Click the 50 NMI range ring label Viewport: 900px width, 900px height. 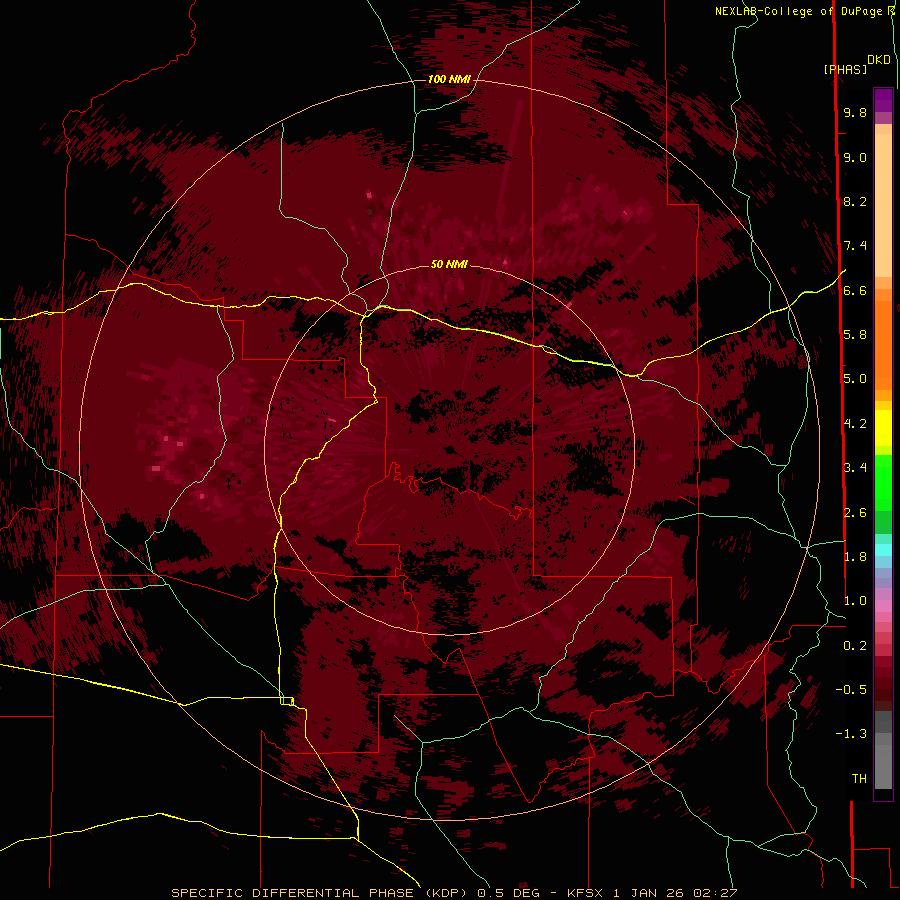[x=449, y=264]
